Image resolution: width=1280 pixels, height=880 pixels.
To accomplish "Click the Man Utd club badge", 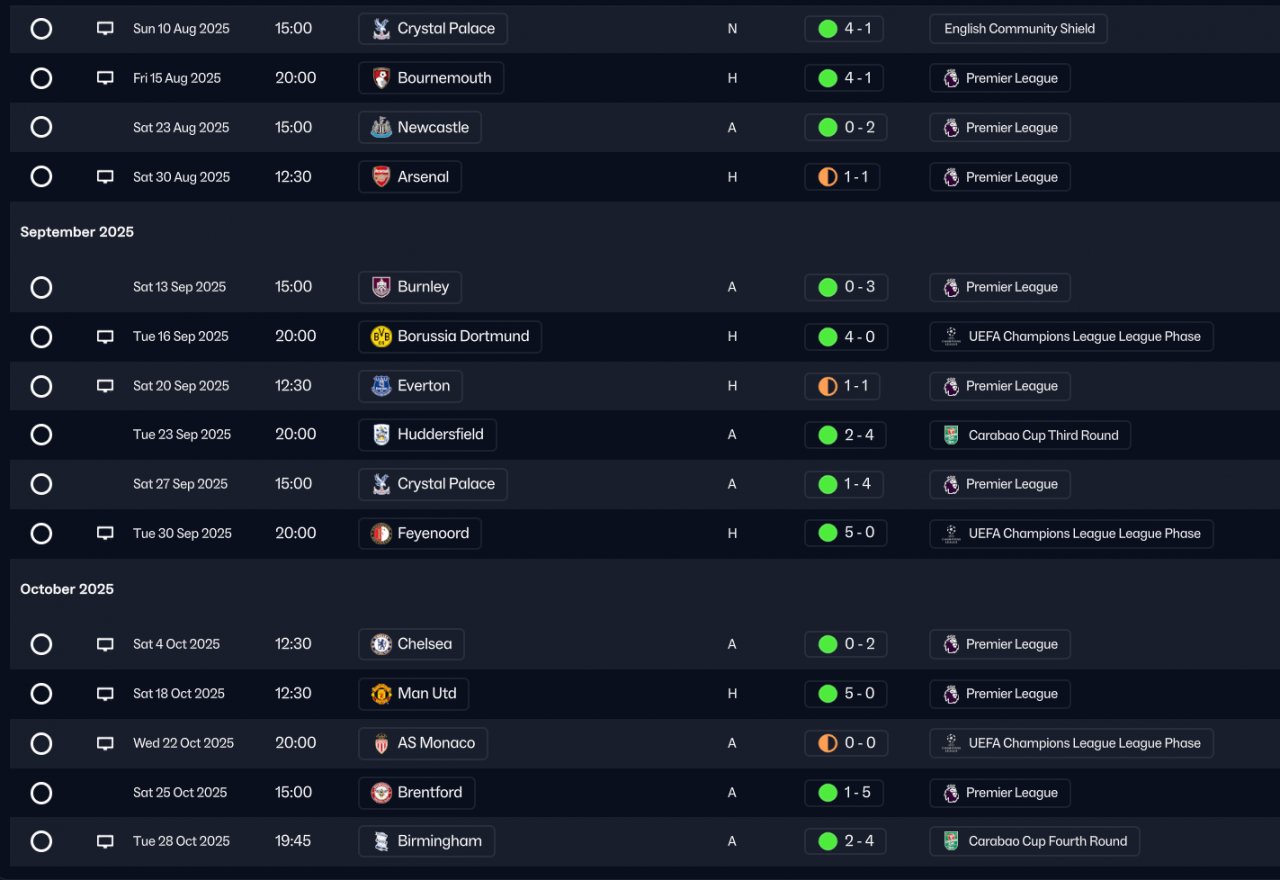I will (x=381, y=694).
